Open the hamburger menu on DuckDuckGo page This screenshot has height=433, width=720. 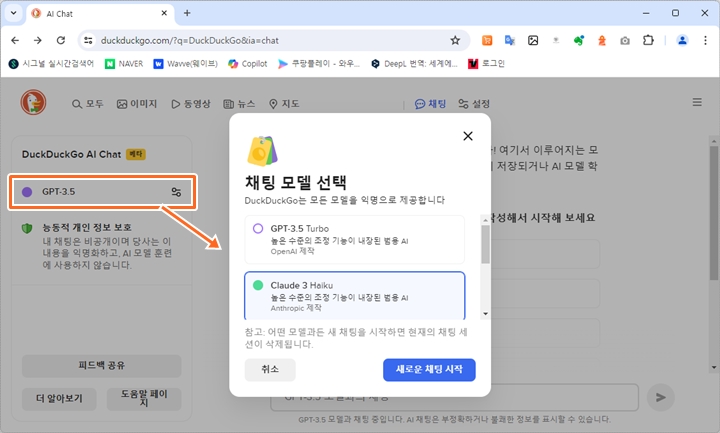click(x=697, y=102)
